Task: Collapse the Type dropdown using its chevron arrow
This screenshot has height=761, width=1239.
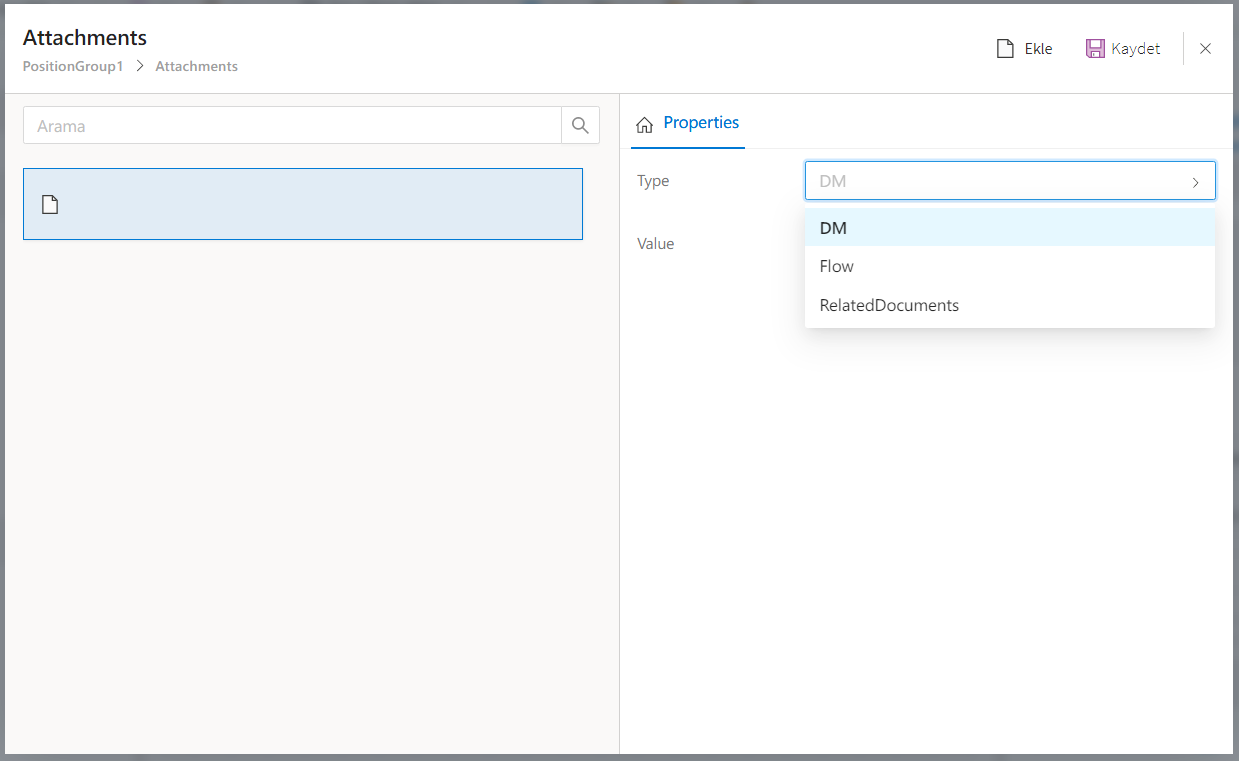Action: point(1195,182)
